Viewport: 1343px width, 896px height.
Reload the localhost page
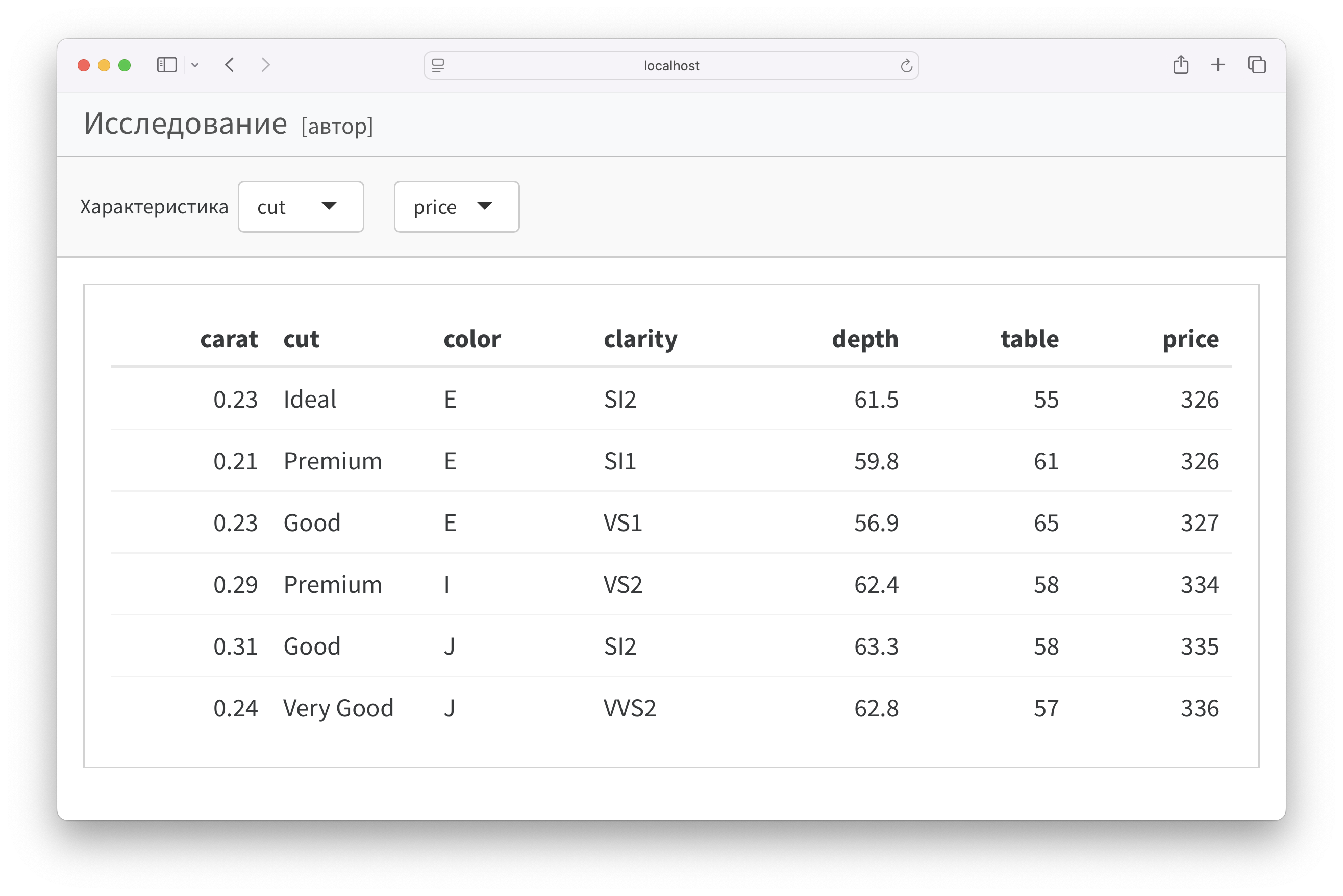click(x=906, y=66)
